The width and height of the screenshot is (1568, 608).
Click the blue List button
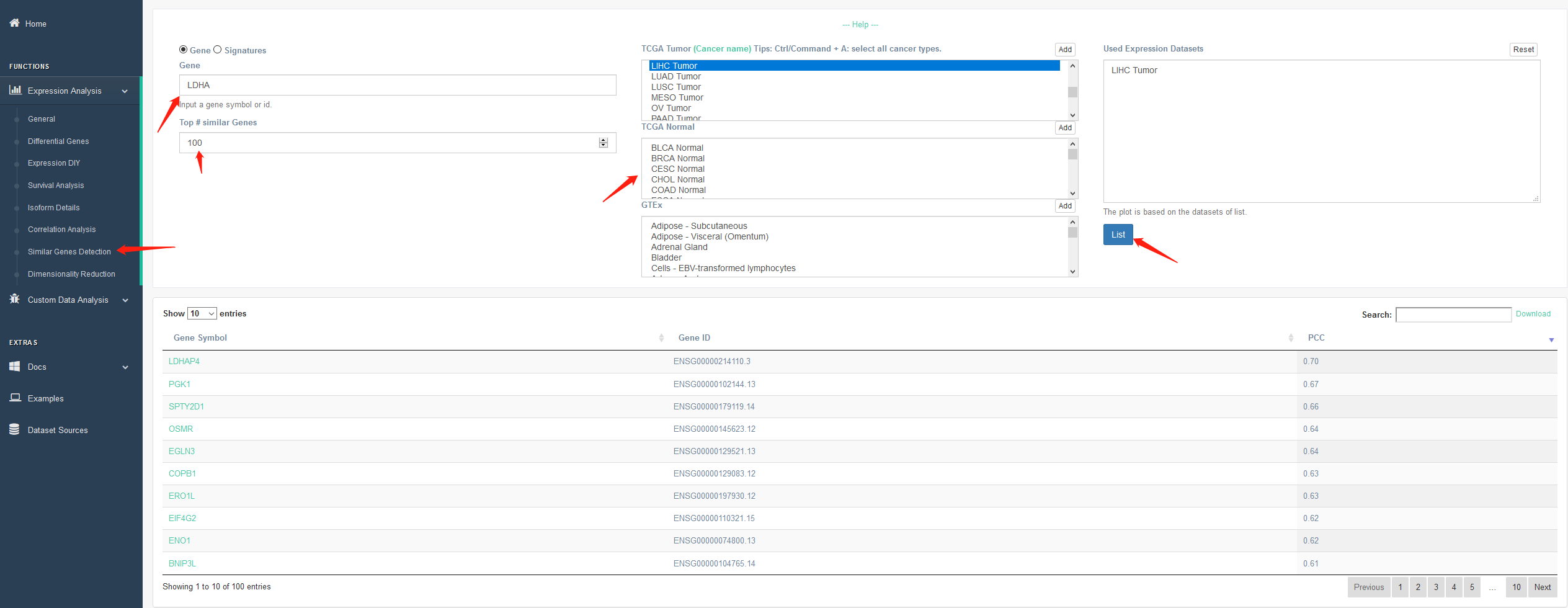click(1118, 235)
